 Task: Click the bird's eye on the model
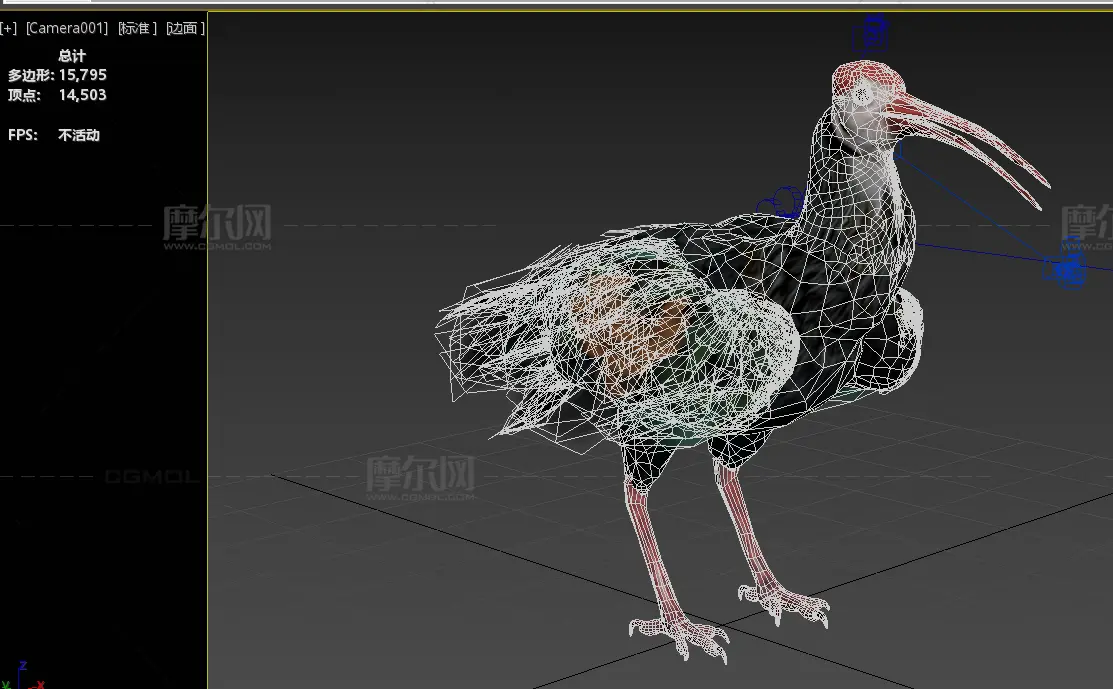point(862,93)
